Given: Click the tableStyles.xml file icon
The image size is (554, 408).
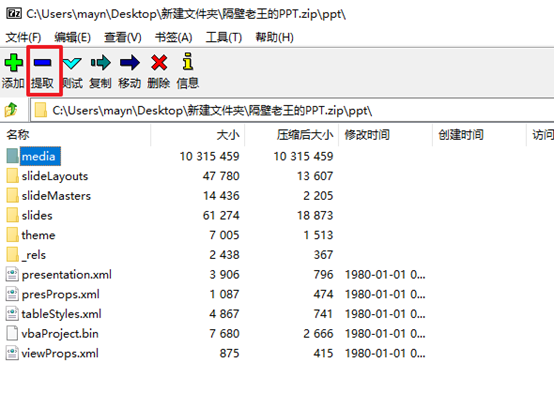Looking at the screenshot, I should (12, 314).
